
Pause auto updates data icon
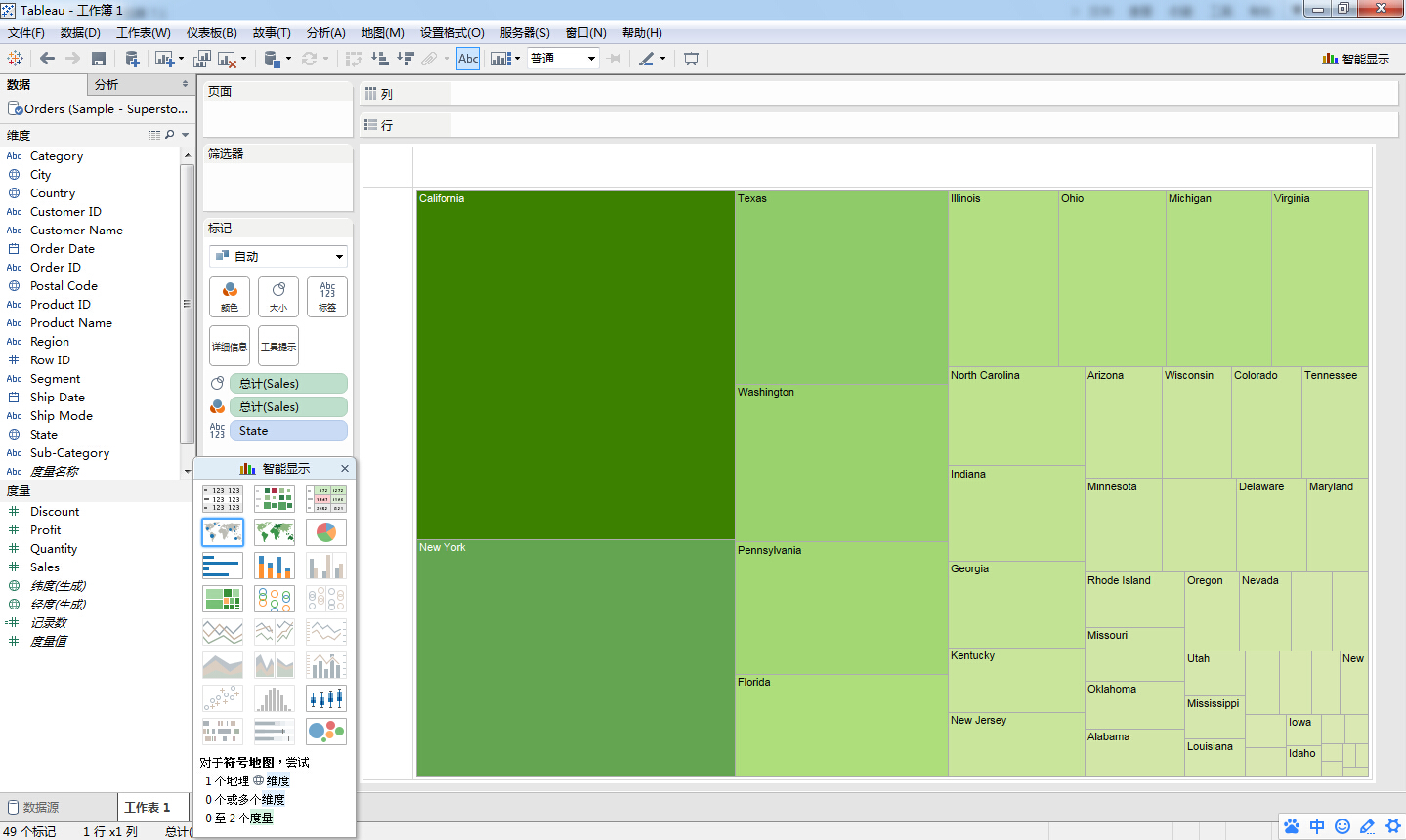click(273, 59)
